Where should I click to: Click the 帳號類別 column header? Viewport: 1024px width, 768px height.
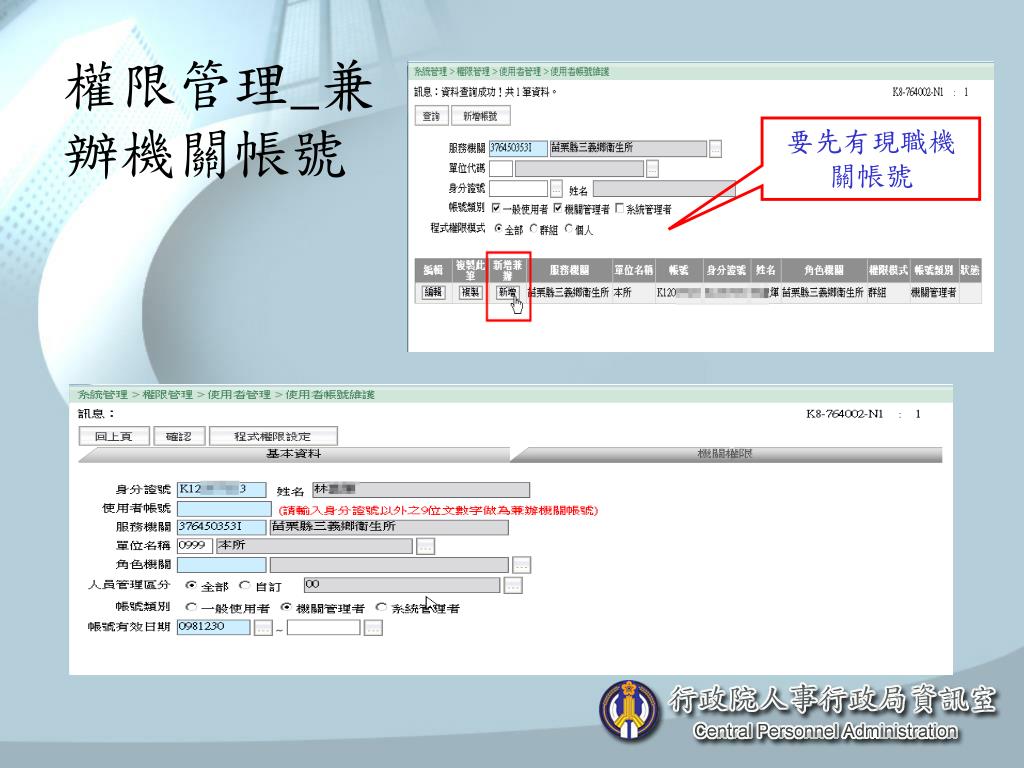(x=933, y=270)
